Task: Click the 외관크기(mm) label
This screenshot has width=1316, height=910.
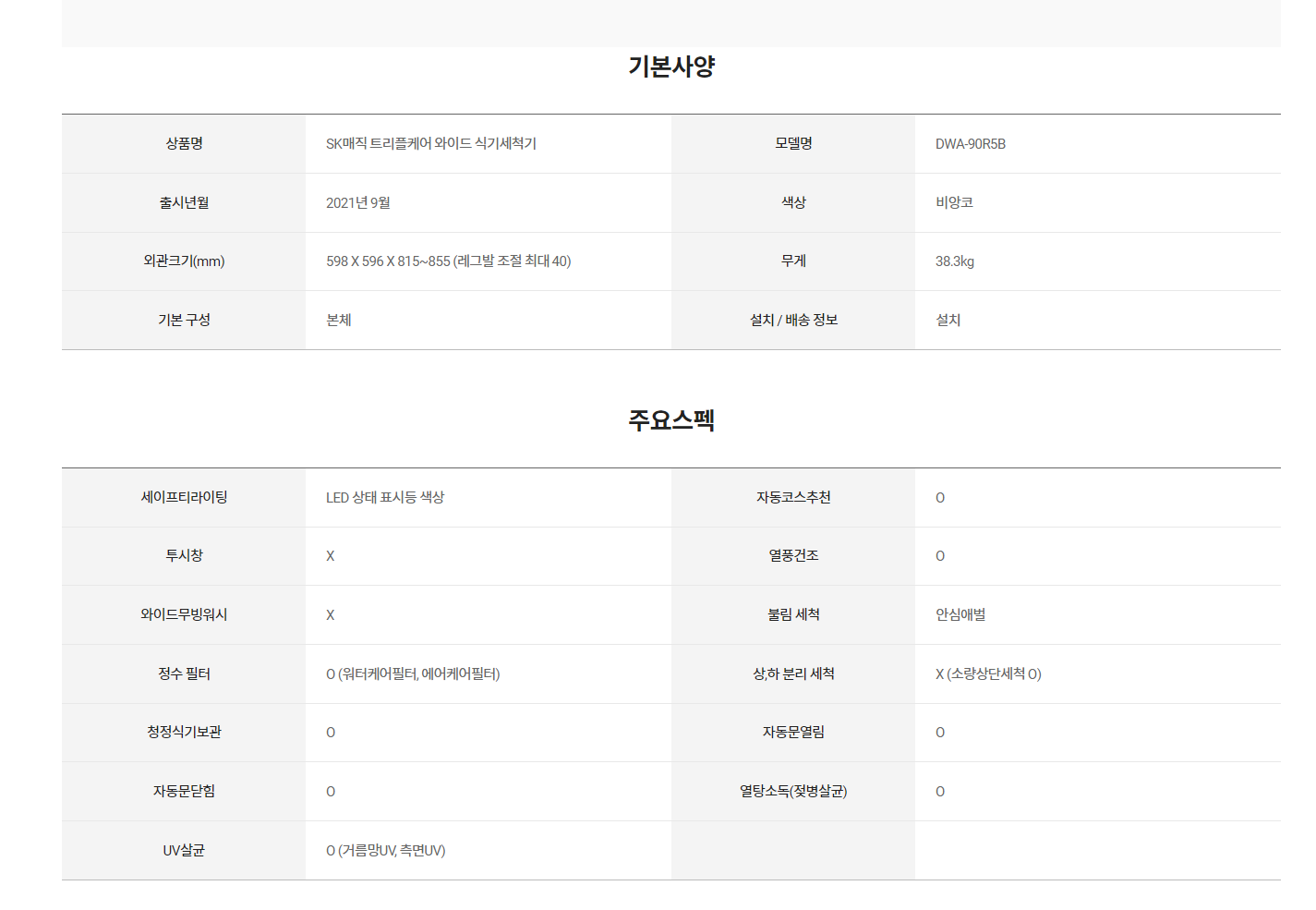Action: click(184, 261)
